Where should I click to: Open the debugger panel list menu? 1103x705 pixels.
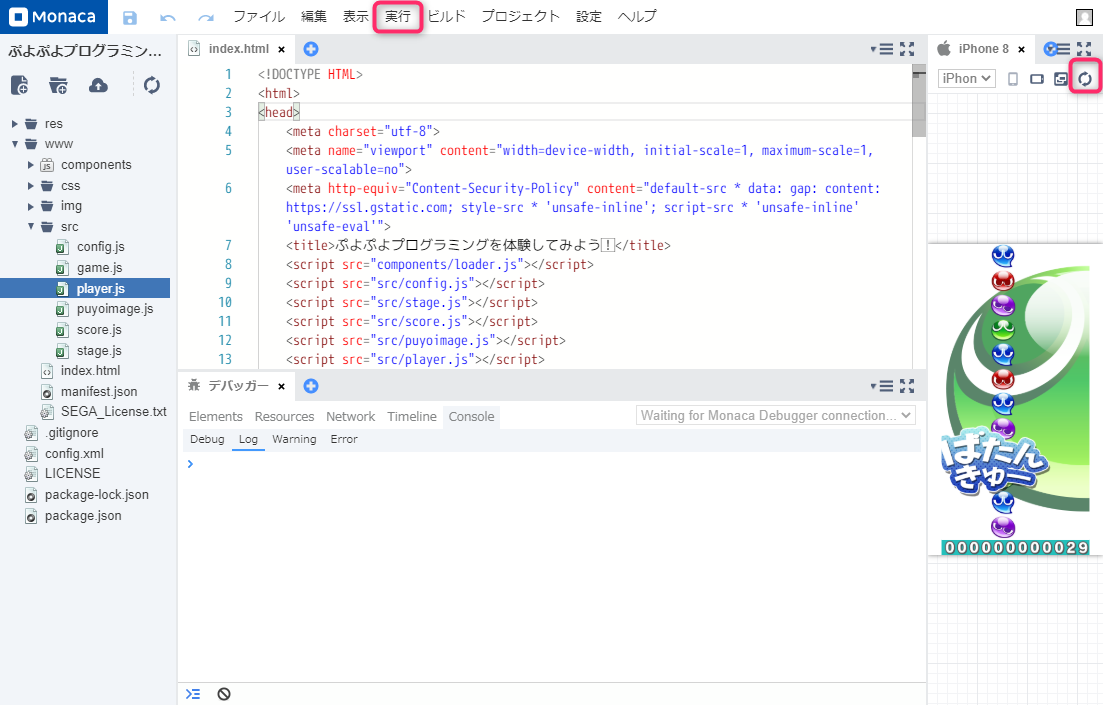[882, 386]
